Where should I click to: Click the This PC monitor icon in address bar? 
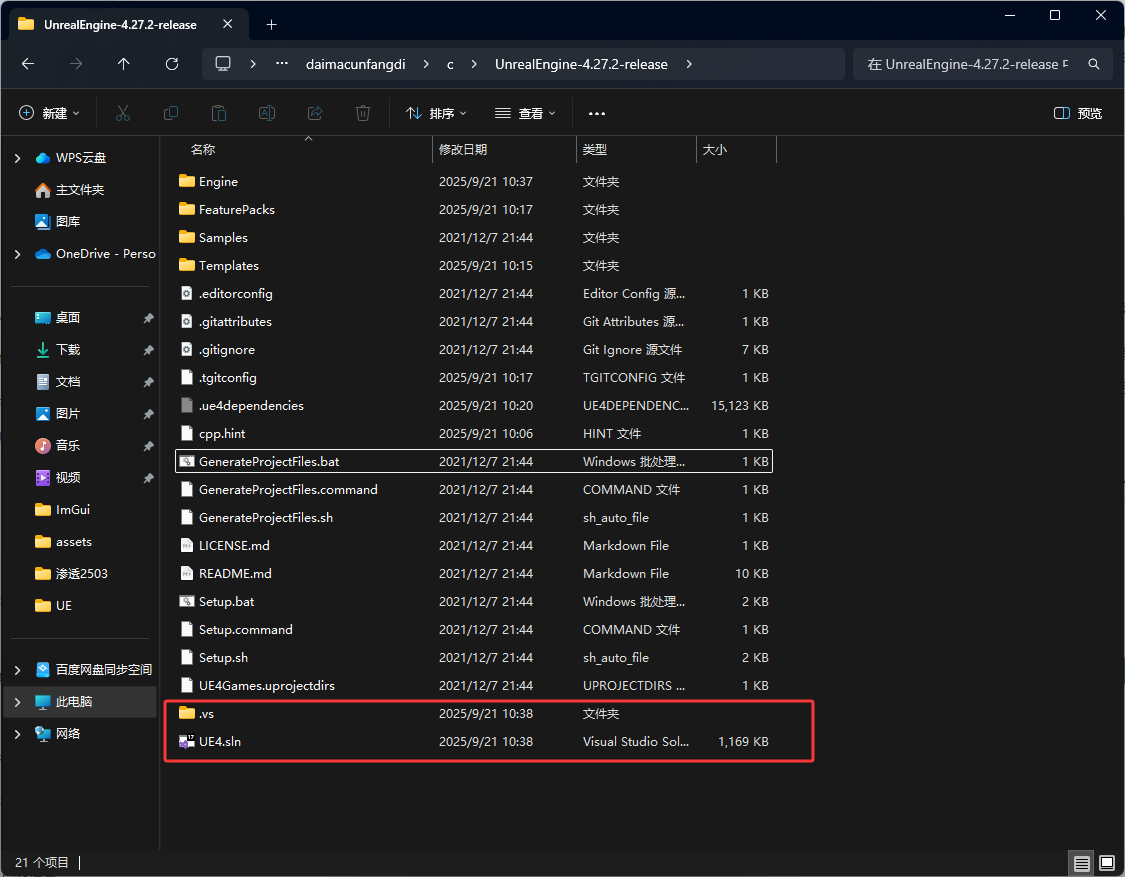click(223, 63)
